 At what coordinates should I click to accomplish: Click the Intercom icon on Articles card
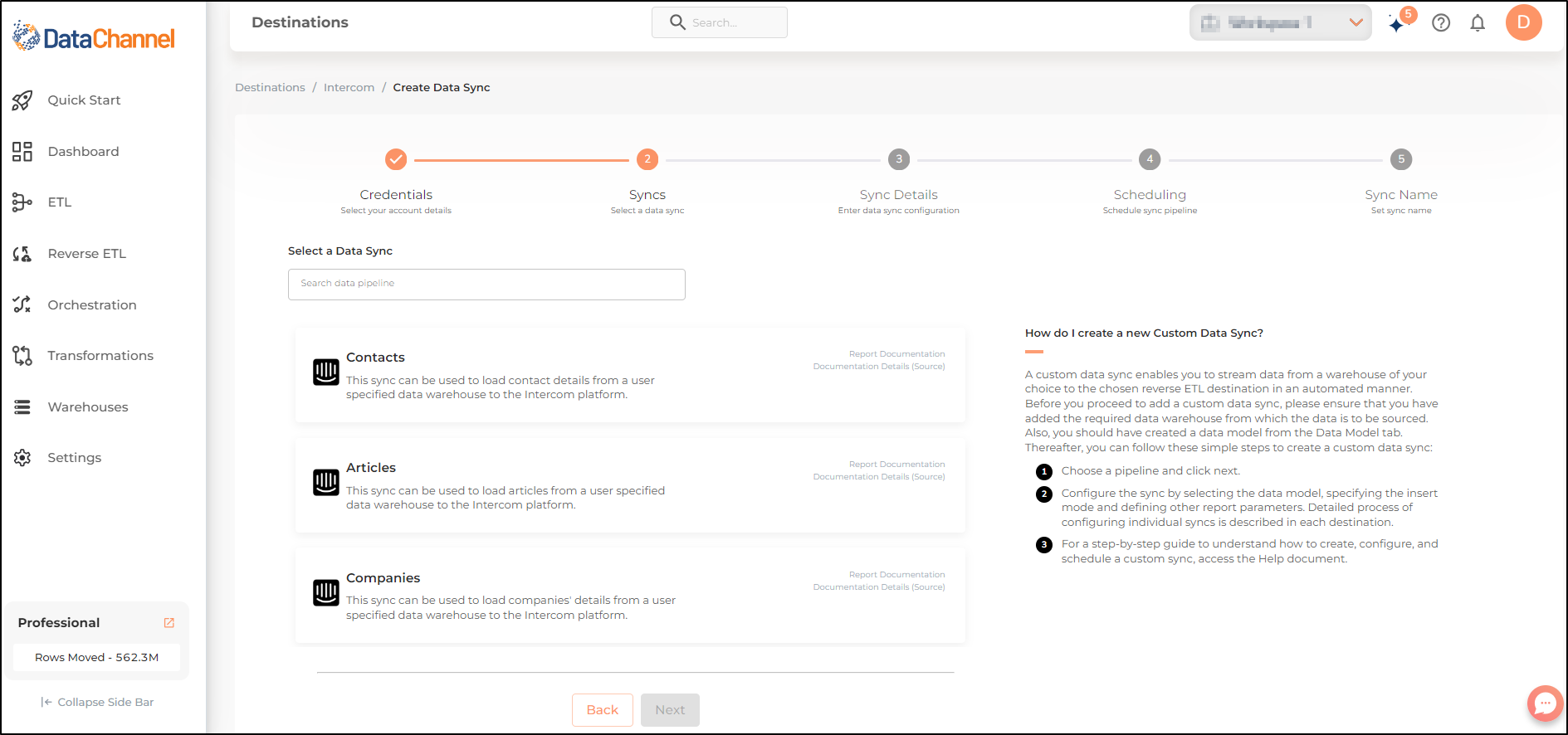325,482
